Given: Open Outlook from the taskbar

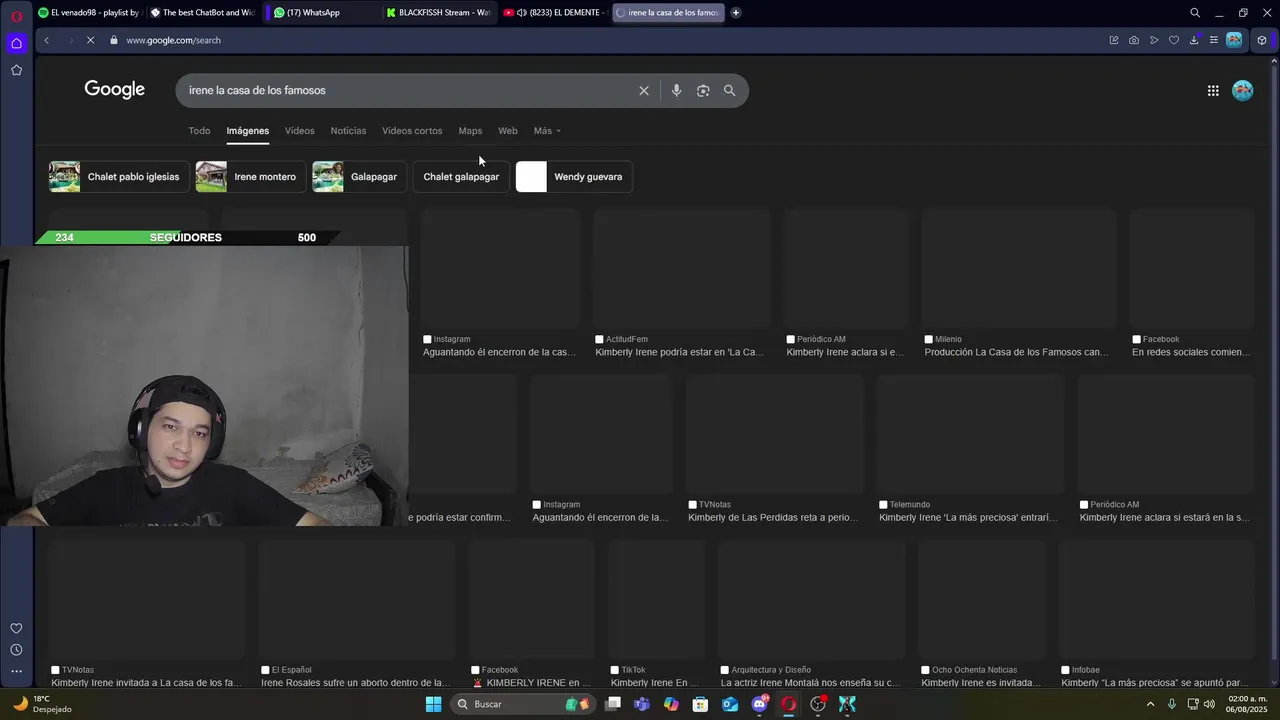Looking at the screenshot, I should [730, 704].
